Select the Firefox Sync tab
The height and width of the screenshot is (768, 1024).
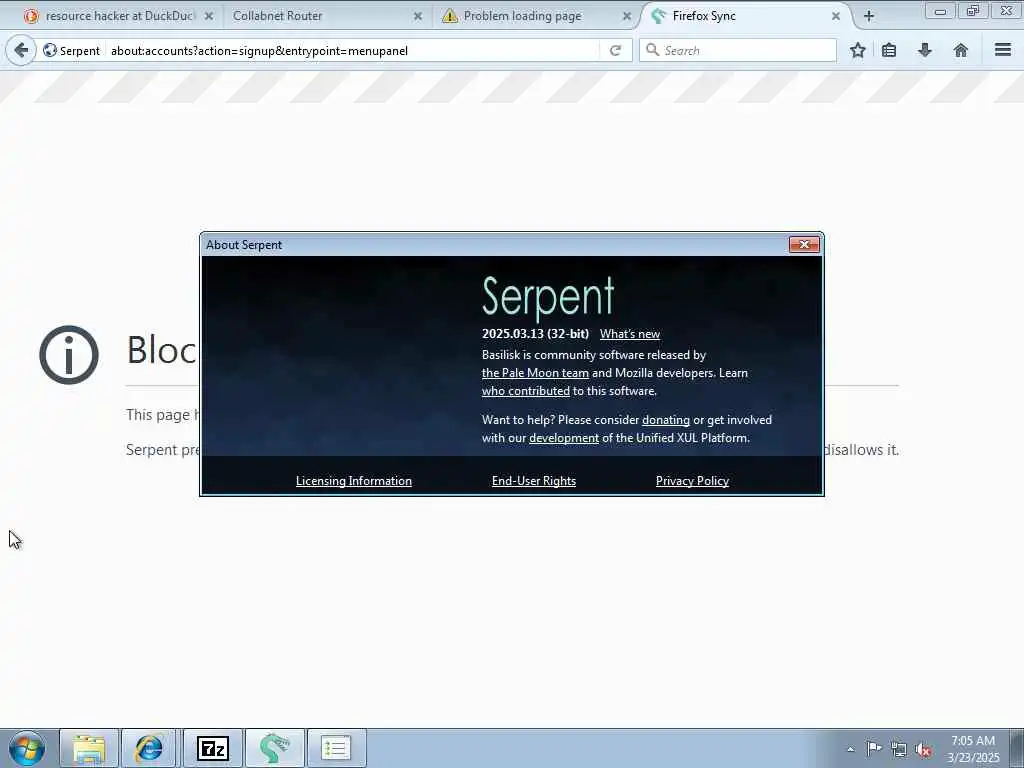click(744, 16)
